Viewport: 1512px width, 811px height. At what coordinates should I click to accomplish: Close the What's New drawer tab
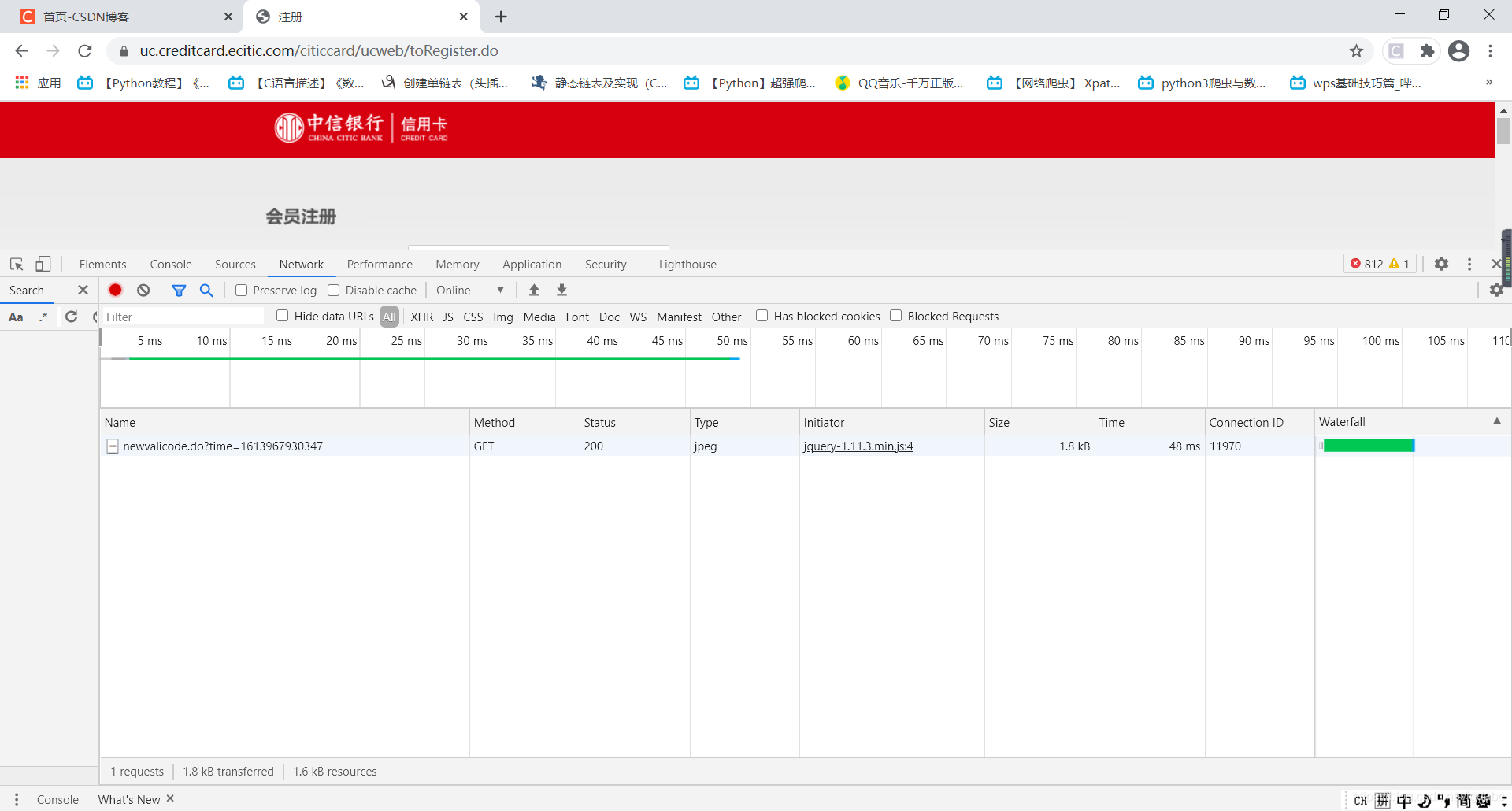(x=170, y=798)
